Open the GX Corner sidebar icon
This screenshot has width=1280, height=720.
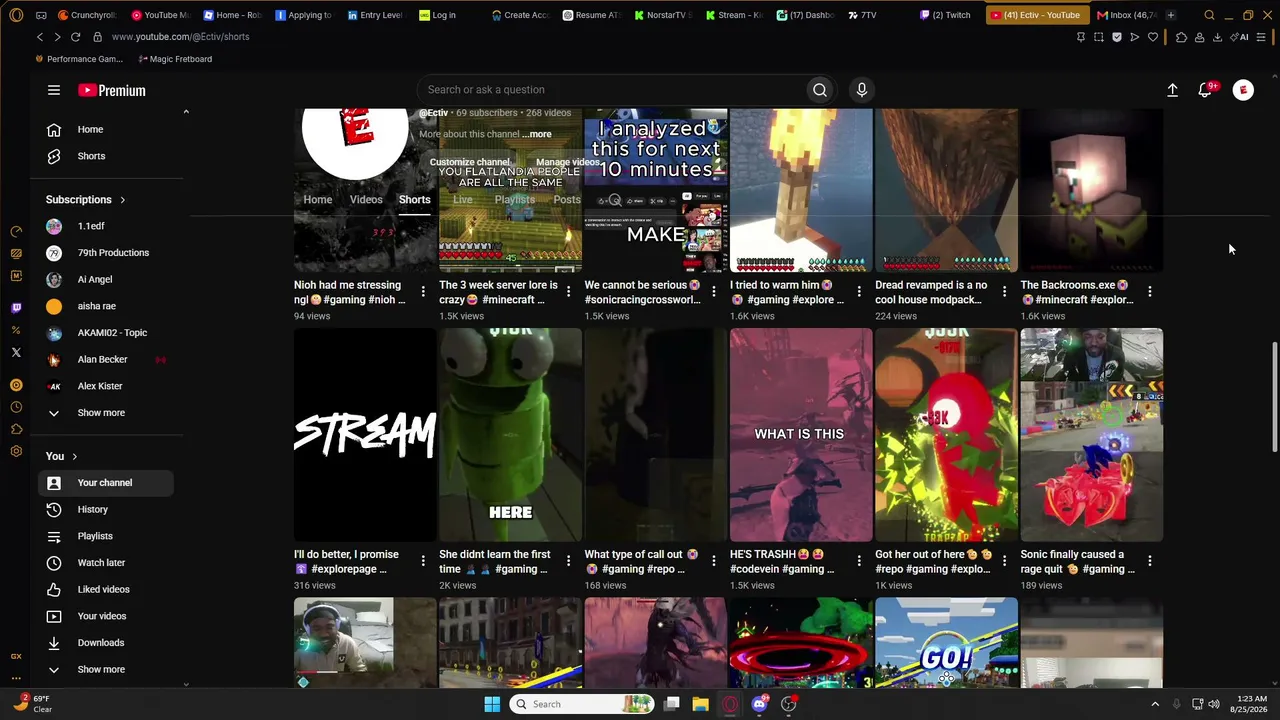pyautogui.click(x=16, y=656)
